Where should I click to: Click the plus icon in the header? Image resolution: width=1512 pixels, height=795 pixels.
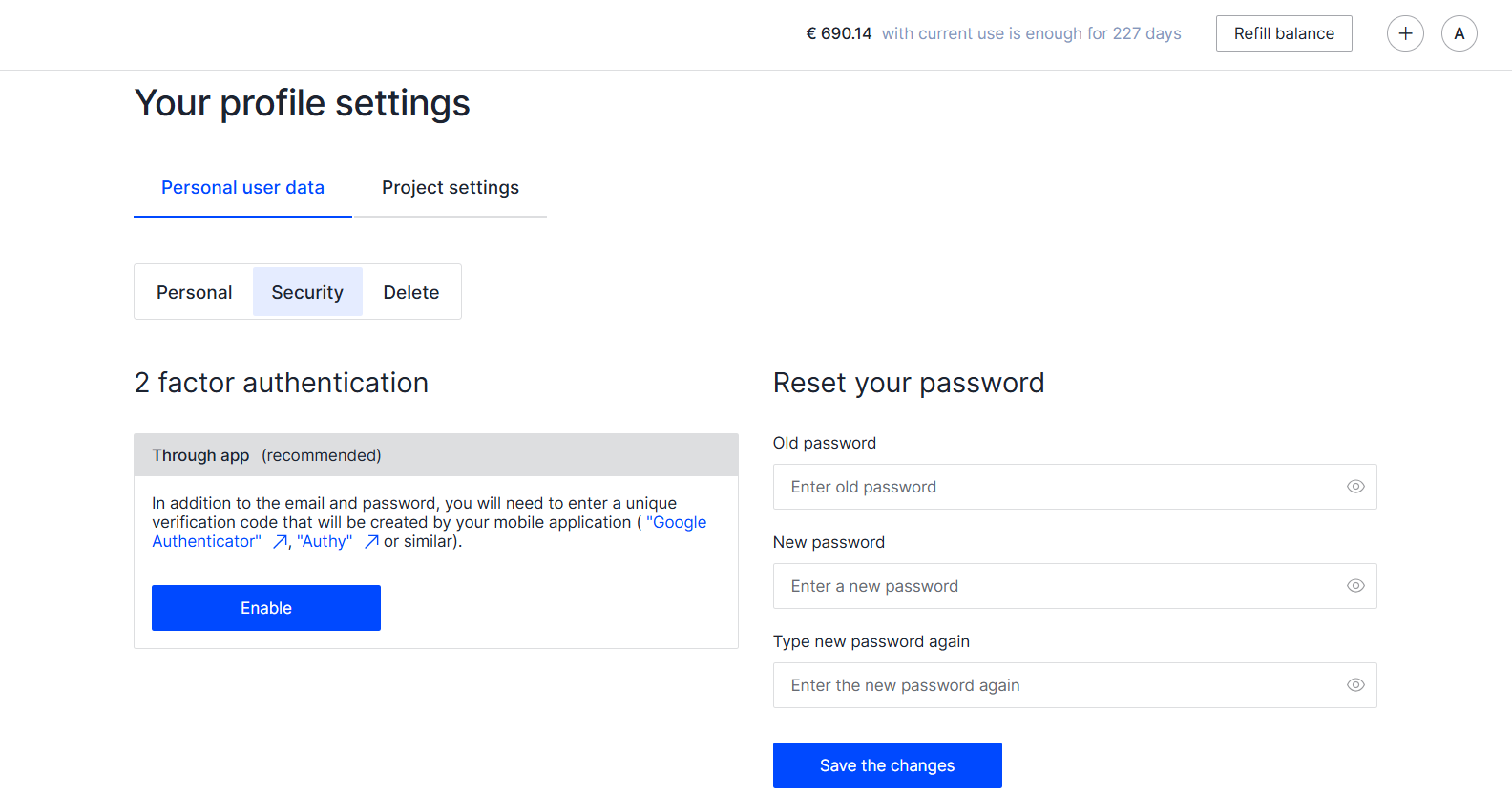[x=1405, y=33]
